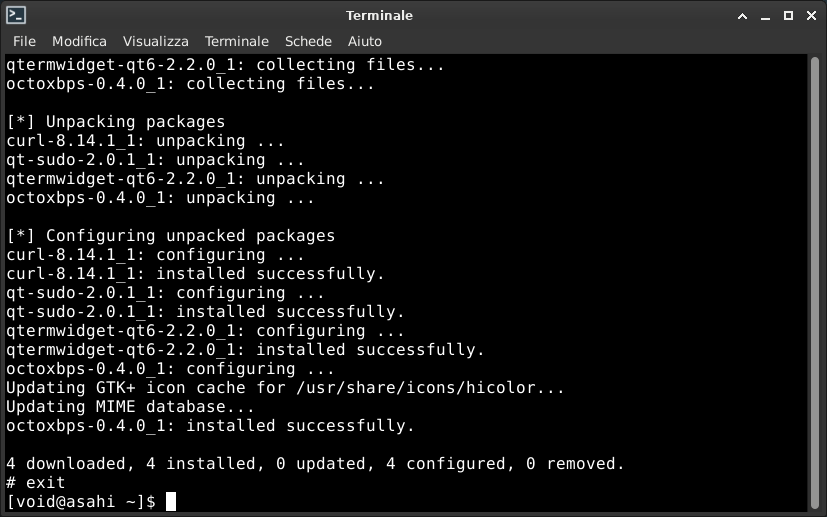Open the Visualizza menu

click(156, 41)
